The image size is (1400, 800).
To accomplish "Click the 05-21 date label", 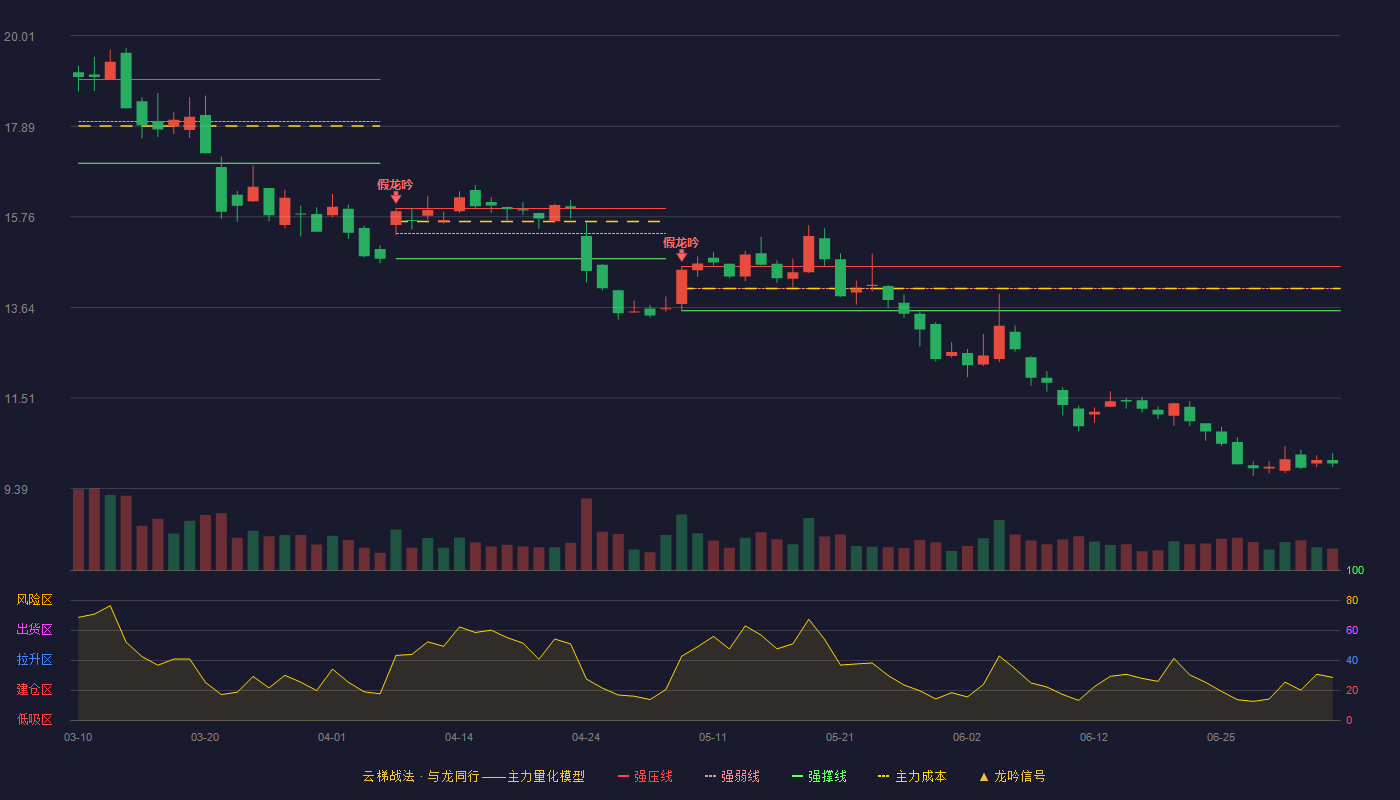I will (x=840, y=737).
